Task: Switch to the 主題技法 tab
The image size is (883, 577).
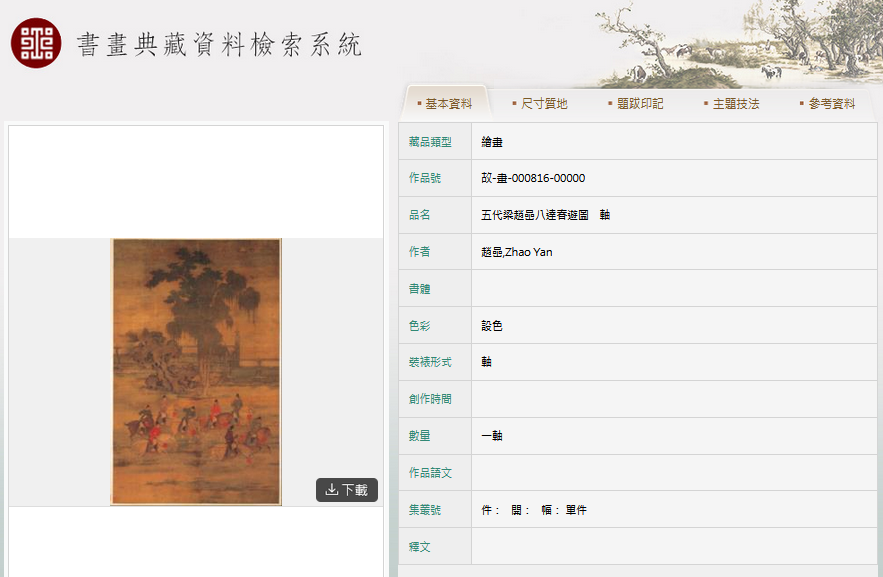Action: (732, 104)
